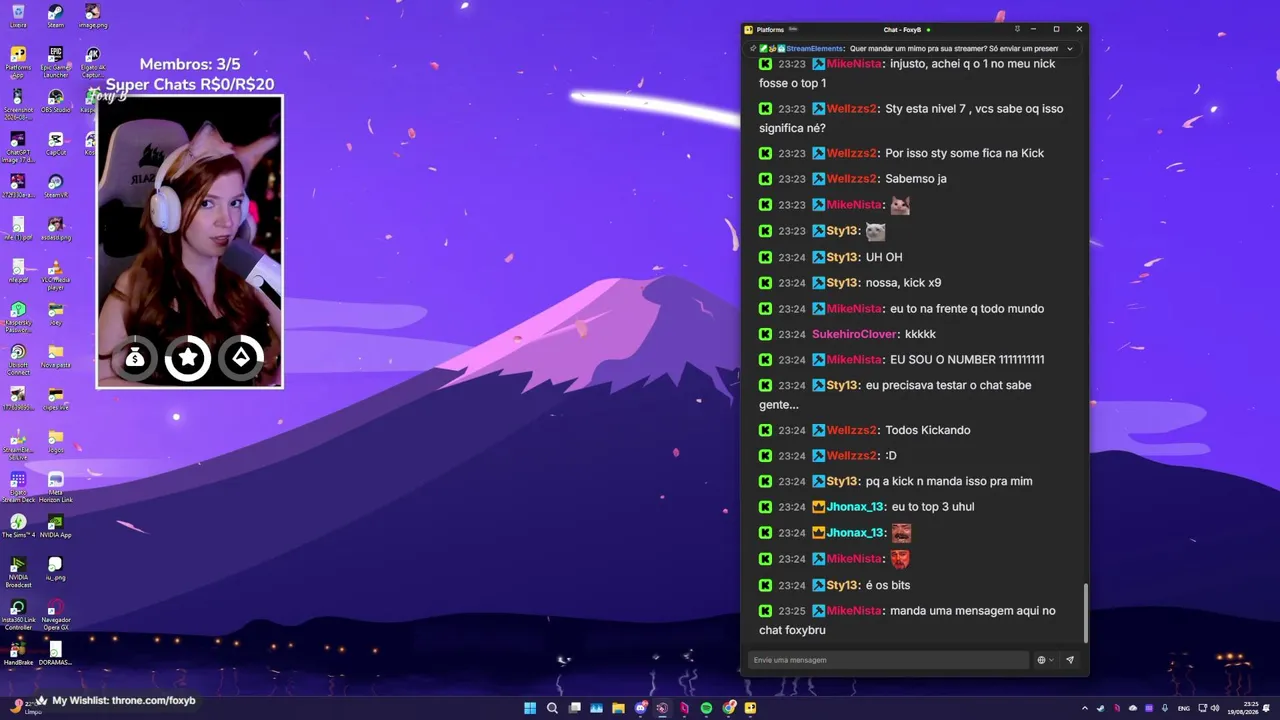The width and height of the screenshot is (1280, 720).
Task: Click Jhonax_13 name on 'eu to top 3 uhul'
Action: click(x=855, y=507)
